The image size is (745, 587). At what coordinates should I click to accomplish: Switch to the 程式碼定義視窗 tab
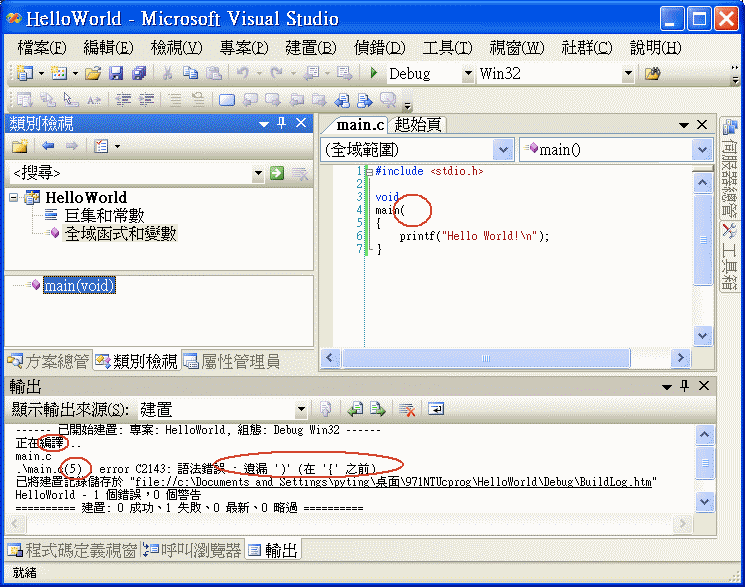73,550
